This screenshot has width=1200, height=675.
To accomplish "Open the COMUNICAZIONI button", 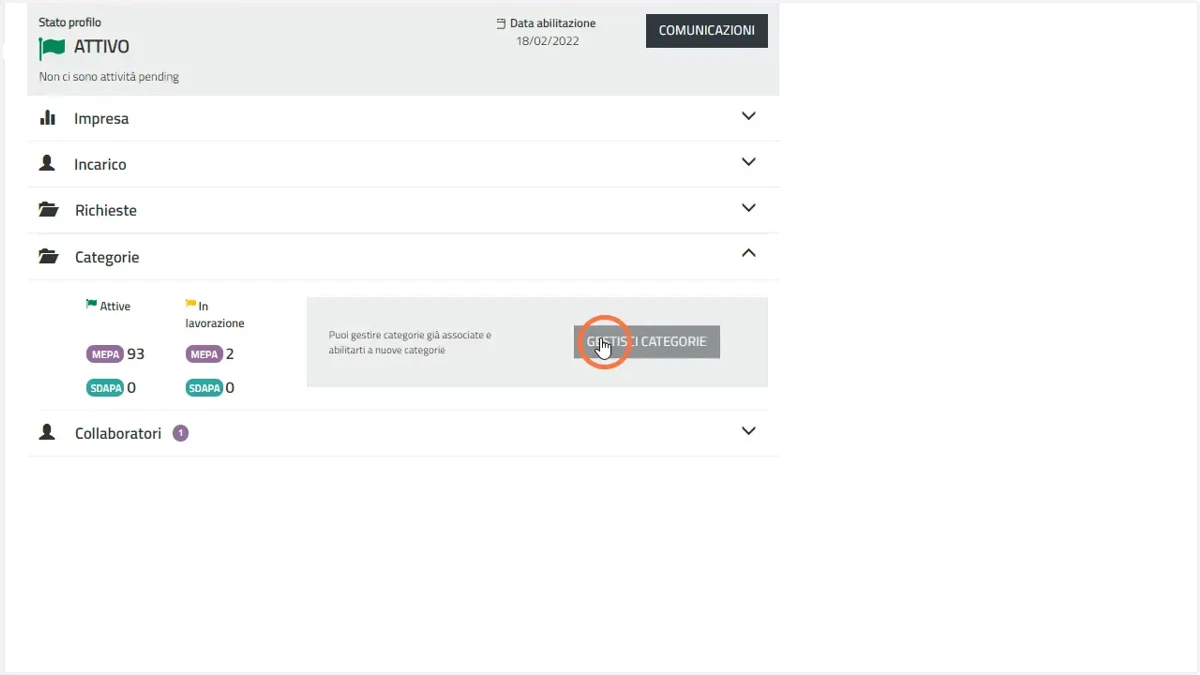I will coord(707,31).
